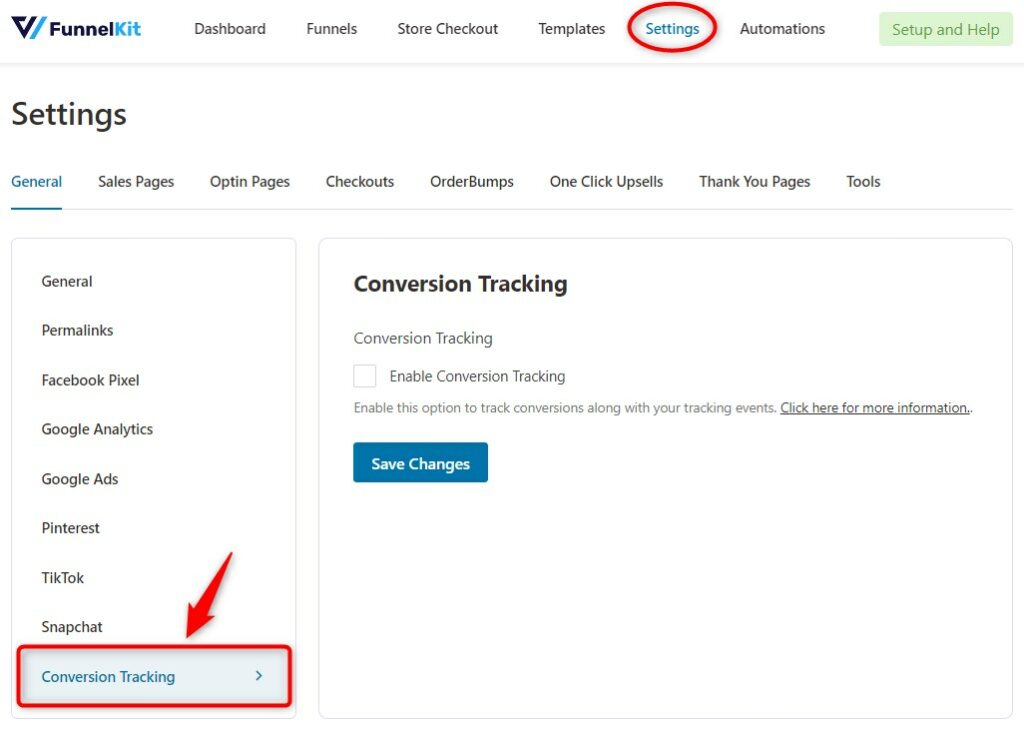Open TikTok settings in the sidebar

click(63, 577)
